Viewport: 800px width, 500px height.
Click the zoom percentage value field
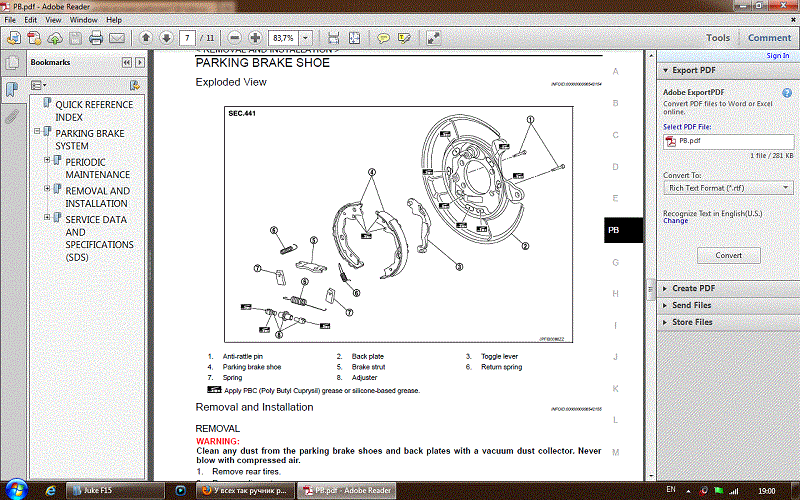click(x=283, y=38)
